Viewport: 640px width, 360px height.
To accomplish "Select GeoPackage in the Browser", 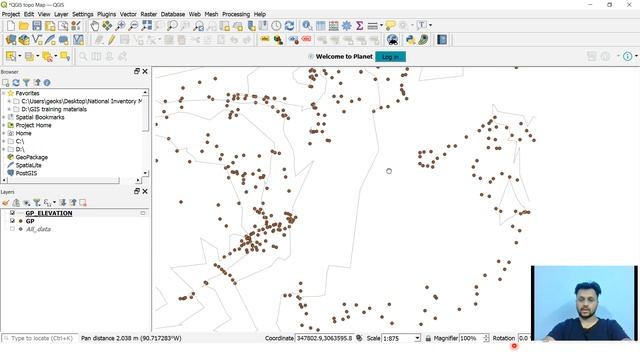I will [31, 157].
